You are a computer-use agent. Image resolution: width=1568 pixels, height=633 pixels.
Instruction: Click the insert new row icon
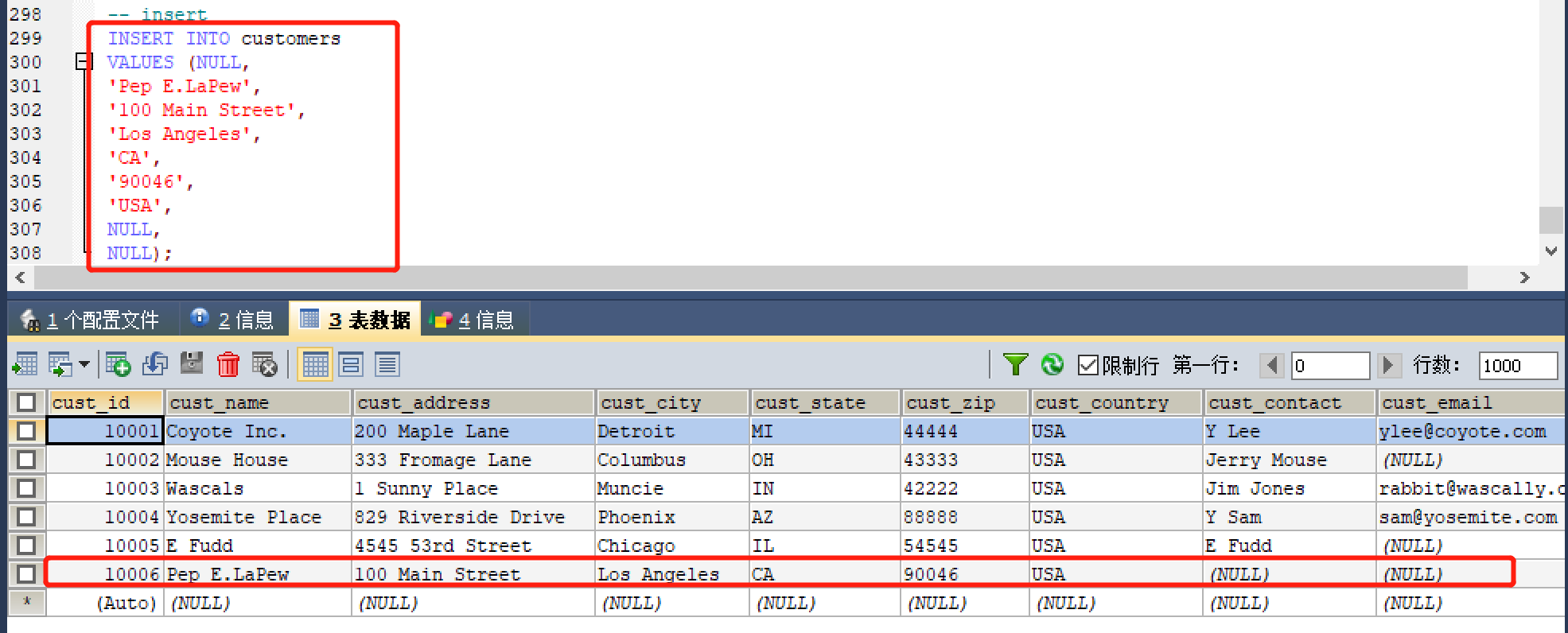118,365
